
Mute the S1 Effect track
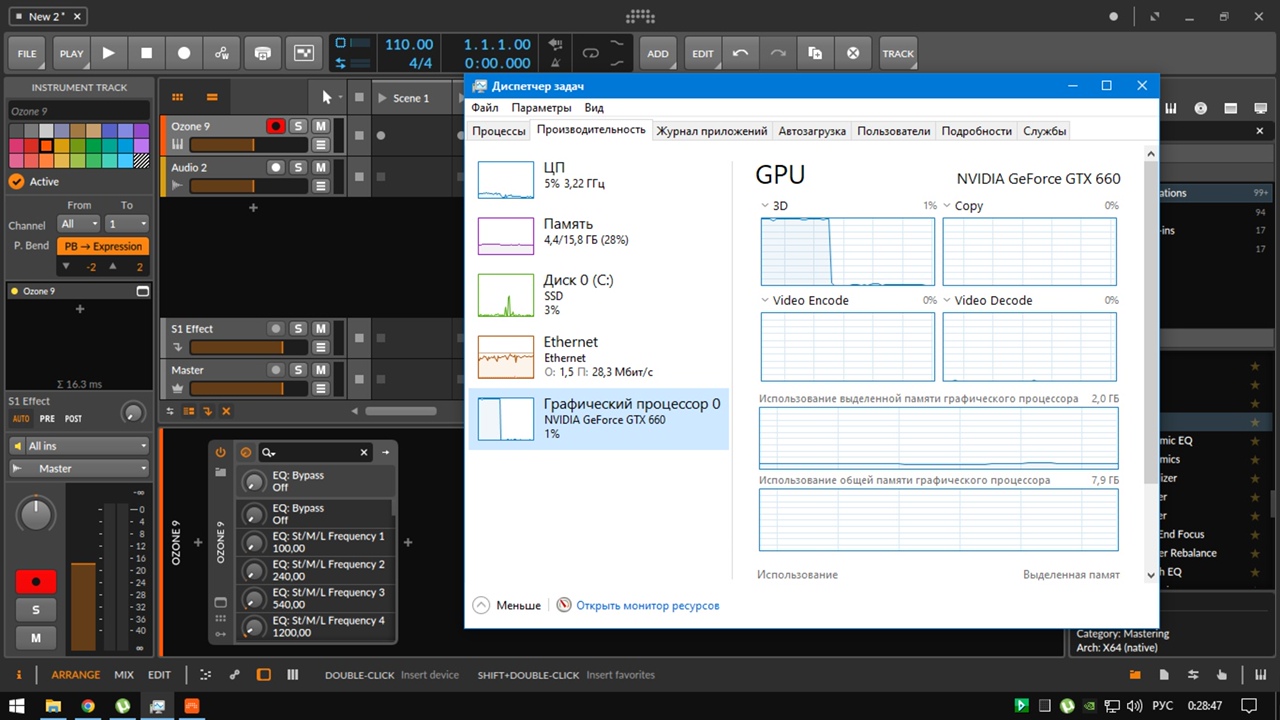coord(320,328)
